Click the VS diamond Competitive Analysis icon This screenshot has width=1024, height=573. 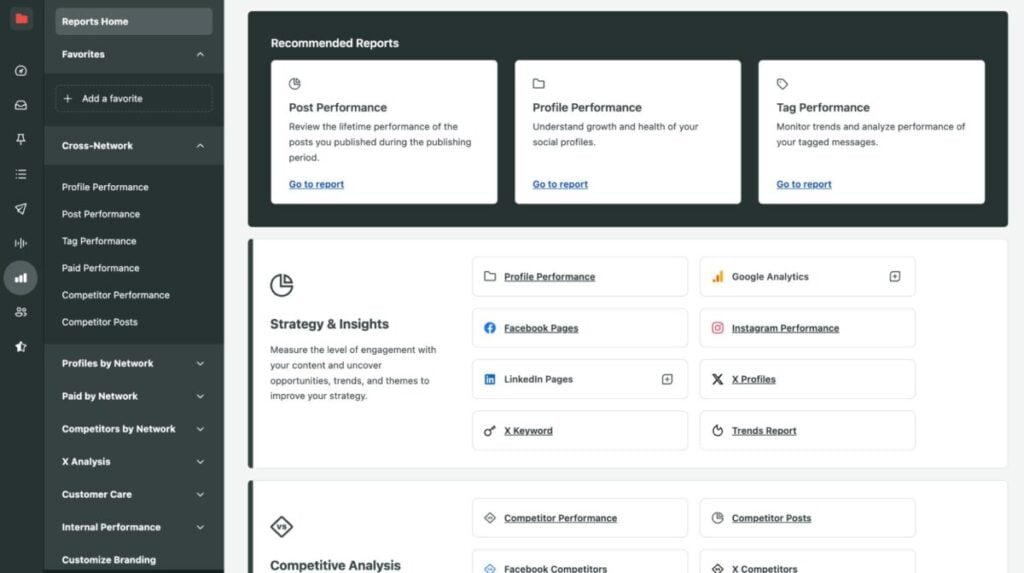(281, 527)
